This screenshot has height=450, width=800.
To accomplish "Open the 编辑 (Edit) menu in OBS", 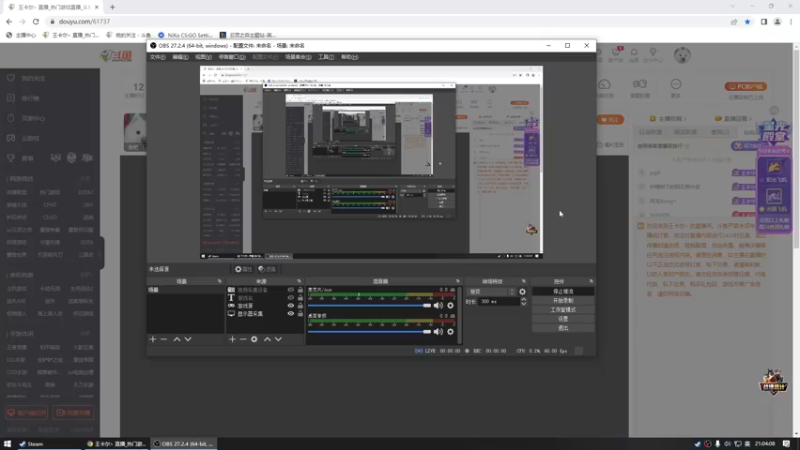I will pyautogui.click(x=180, y=57).
